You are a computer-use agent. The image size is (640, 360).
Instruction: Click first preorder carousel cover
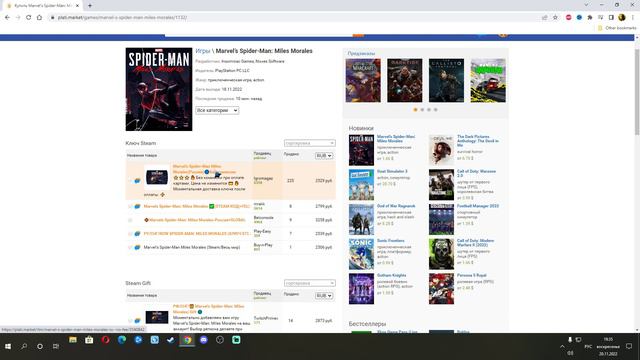coord(363,80)
